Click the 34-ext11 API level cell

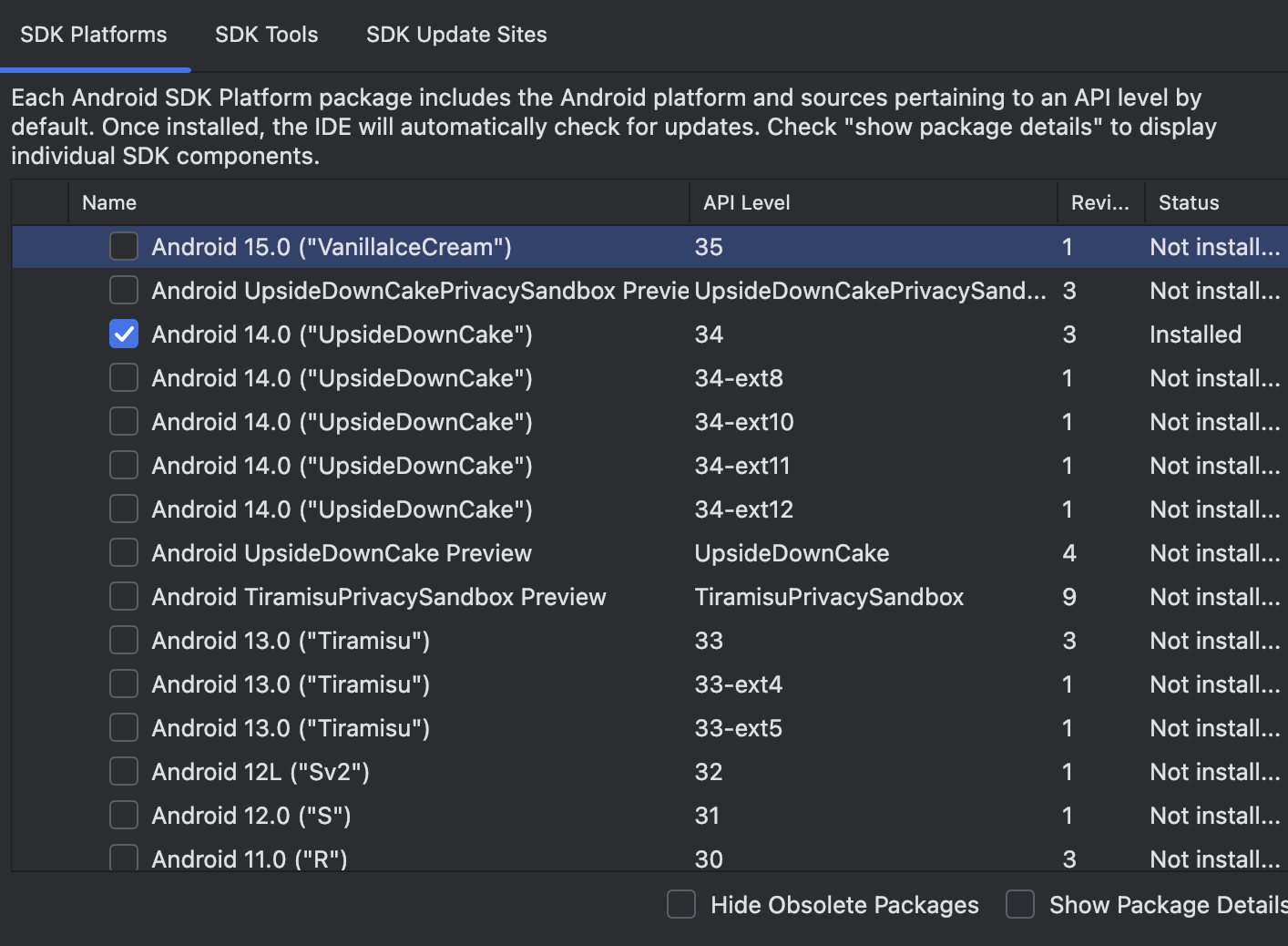(x=742, y=466)
